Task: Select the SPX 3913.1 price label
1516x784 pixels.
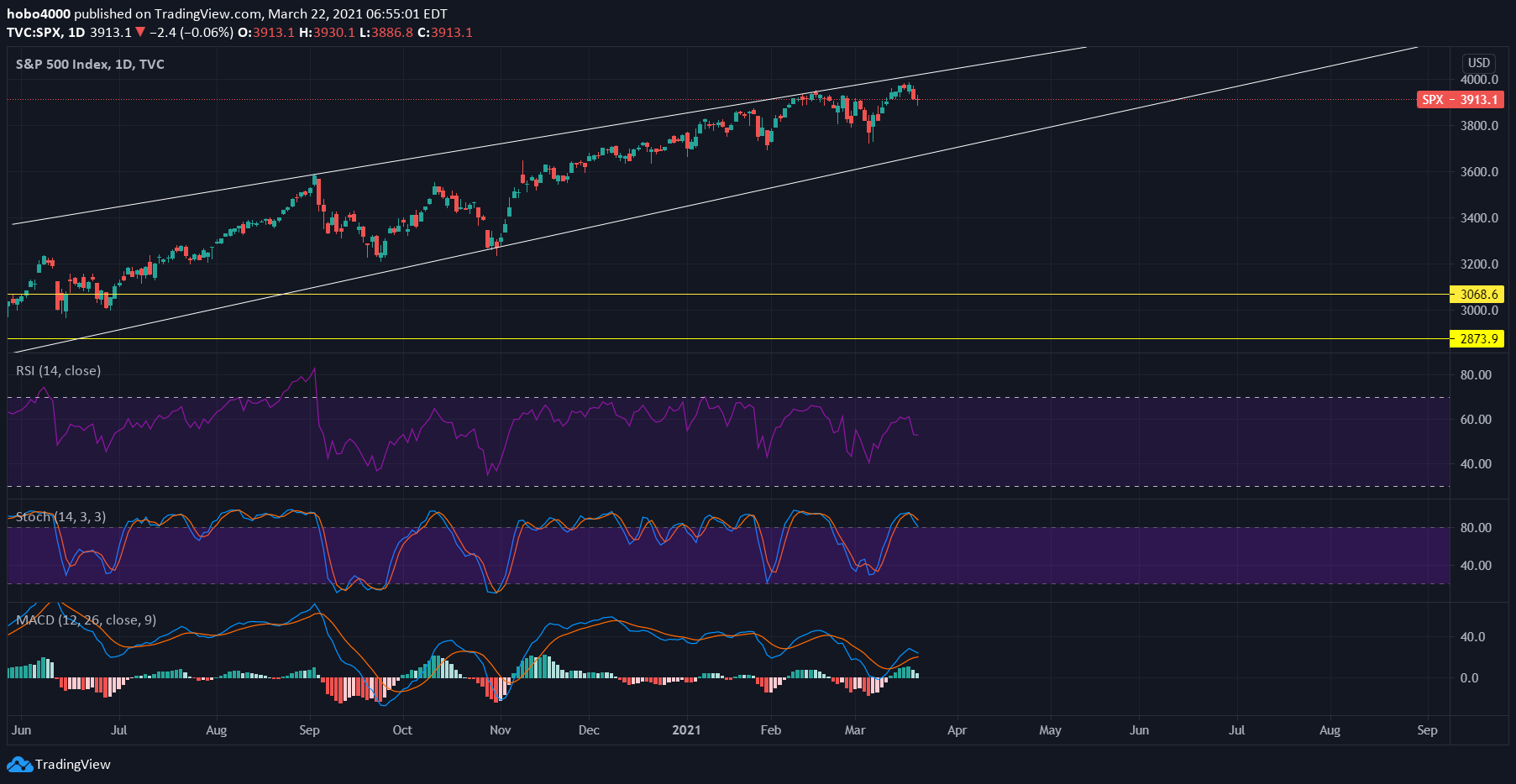Action: pyautogui.click(x=1460, y=99)
